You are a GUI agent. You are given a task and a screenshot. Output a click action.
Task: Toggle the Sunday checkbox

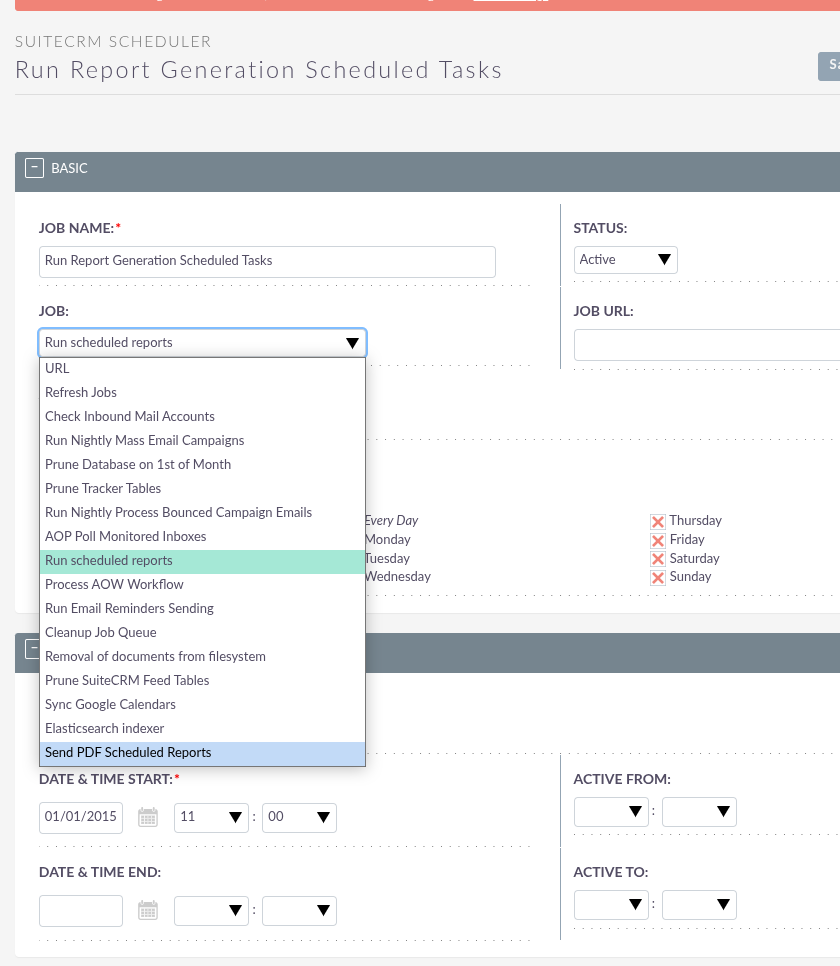point(658,577)
